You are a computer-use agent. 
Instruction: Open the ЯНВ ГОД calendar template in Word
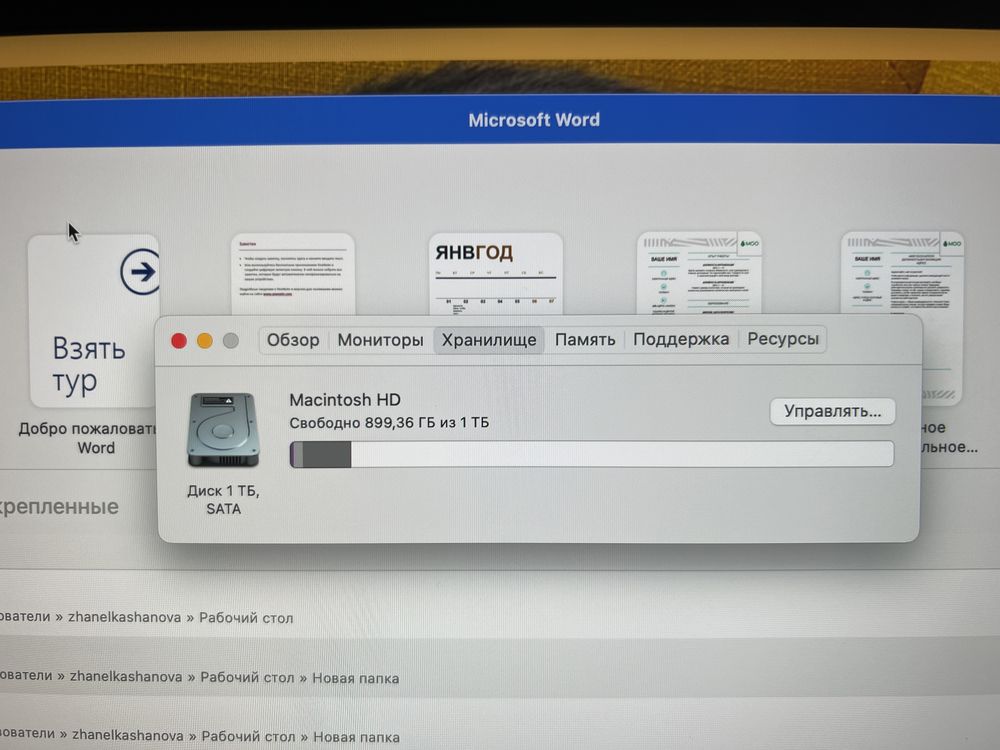[x=496, y=274]
